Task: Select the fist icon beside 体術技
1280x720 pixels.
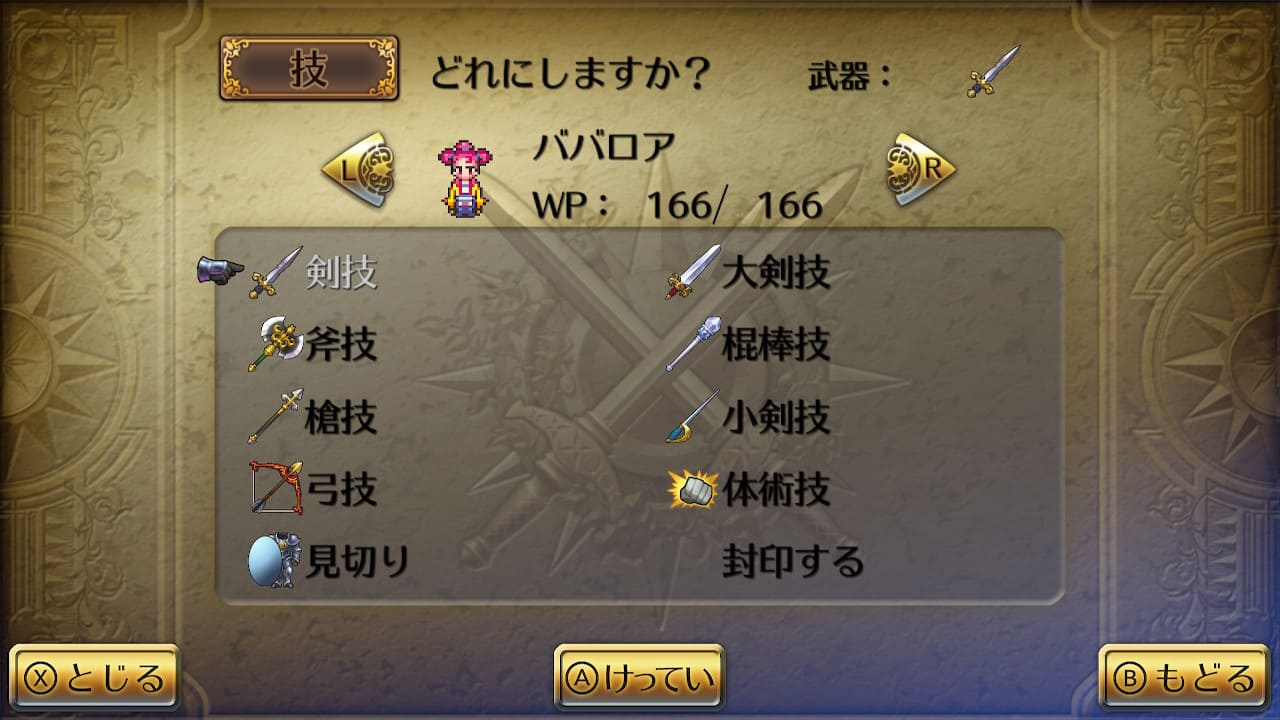Action: 693,489
